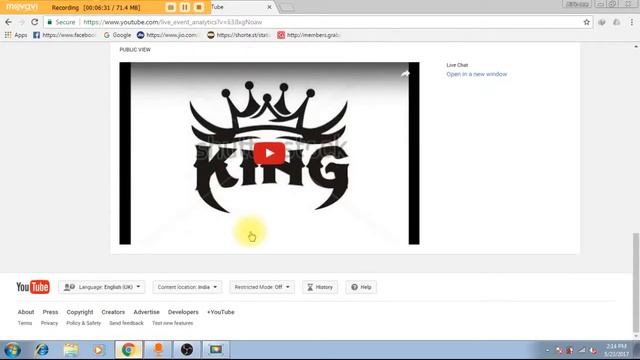Open the orange app in taskbar
The width and height of the screenshot is (640, 360).
coord(158,350)
